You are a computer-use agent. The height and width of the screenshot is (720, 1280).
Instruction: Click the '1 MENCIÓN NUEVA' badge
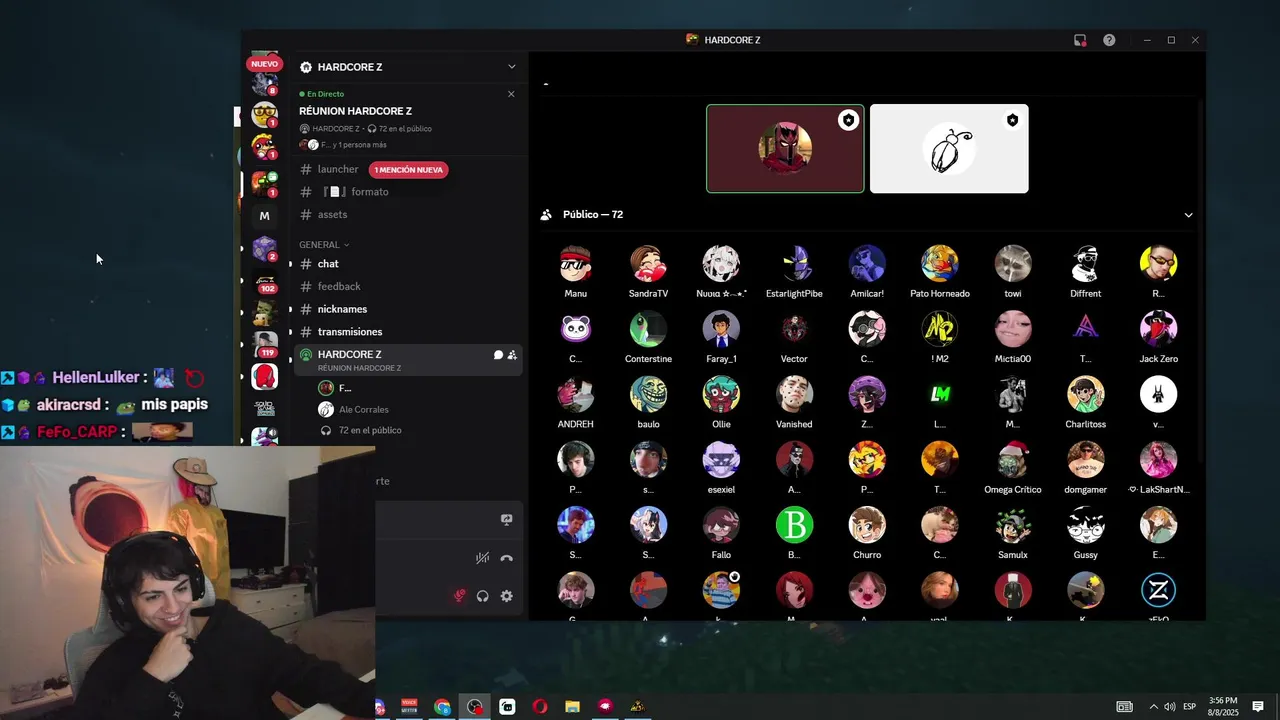pyautogui.click(x=408, y=170)
